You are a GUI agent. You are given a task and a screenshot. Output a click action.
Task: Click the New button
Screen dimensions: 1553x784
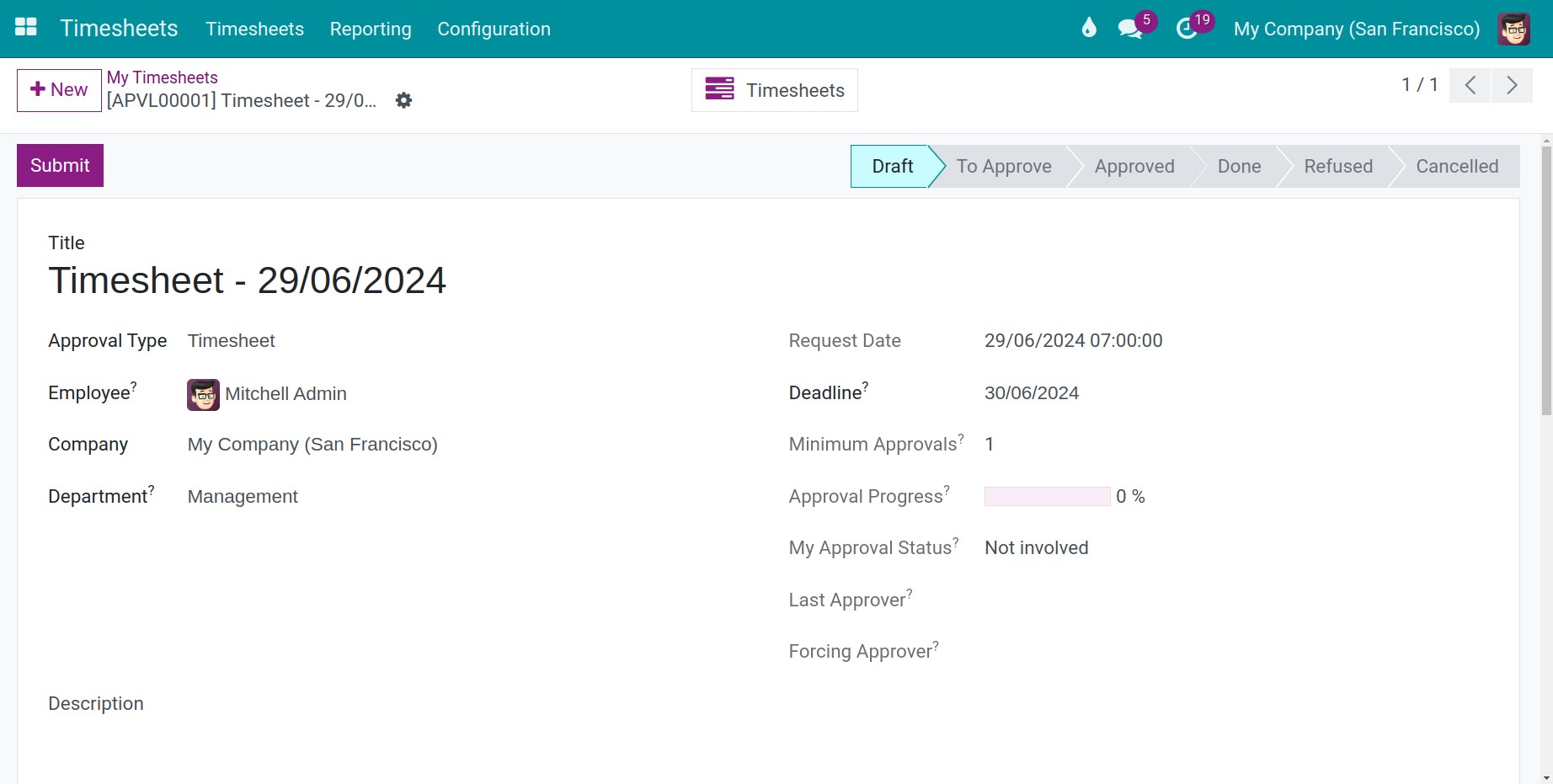click(x=59, y=90)
